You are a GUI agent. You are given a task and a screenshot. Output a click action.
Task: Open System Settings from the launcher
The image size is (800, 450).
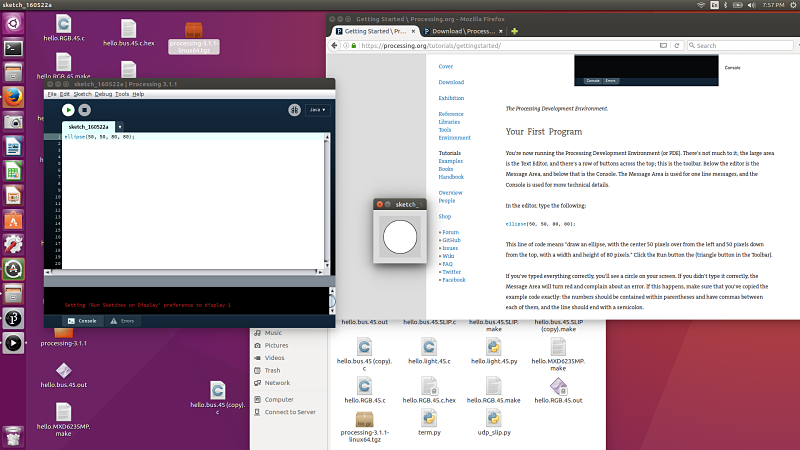13,245
